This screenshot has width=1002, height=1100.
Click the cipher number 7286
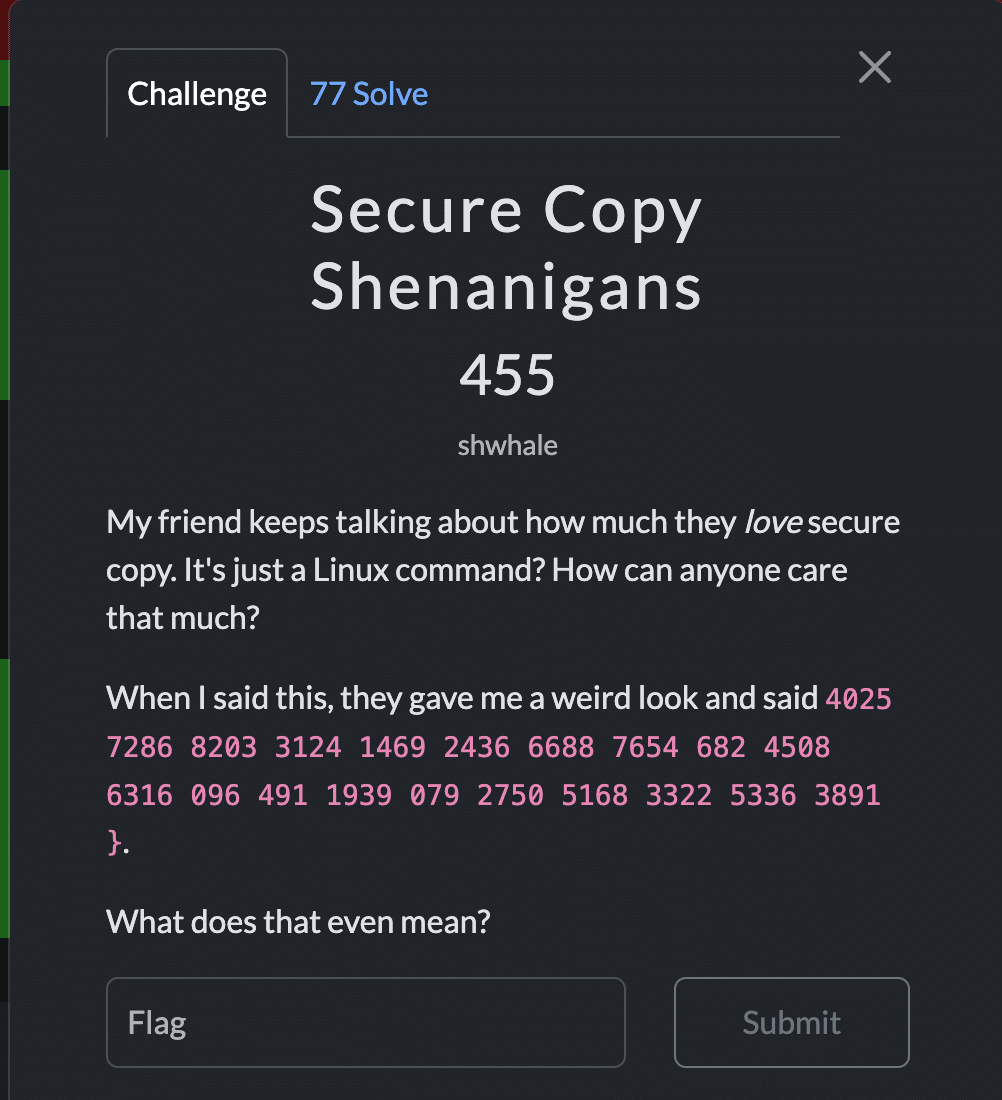[x=139, y=747]
